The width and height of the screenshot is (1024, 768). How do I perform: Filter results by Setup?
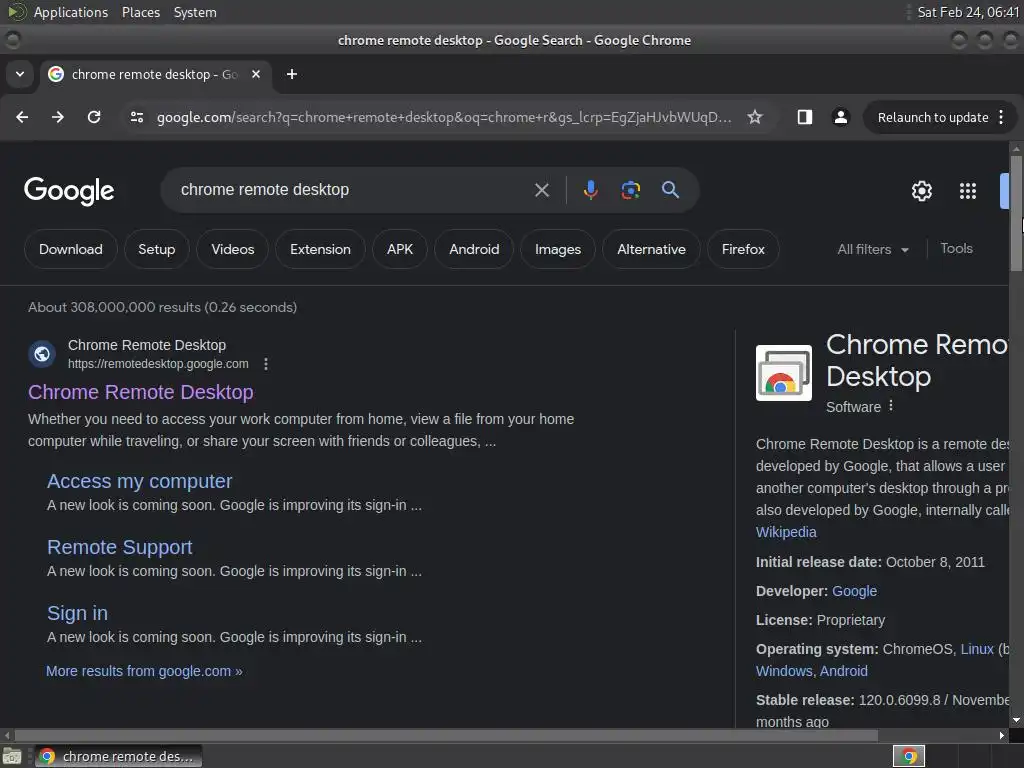[157, 249]
